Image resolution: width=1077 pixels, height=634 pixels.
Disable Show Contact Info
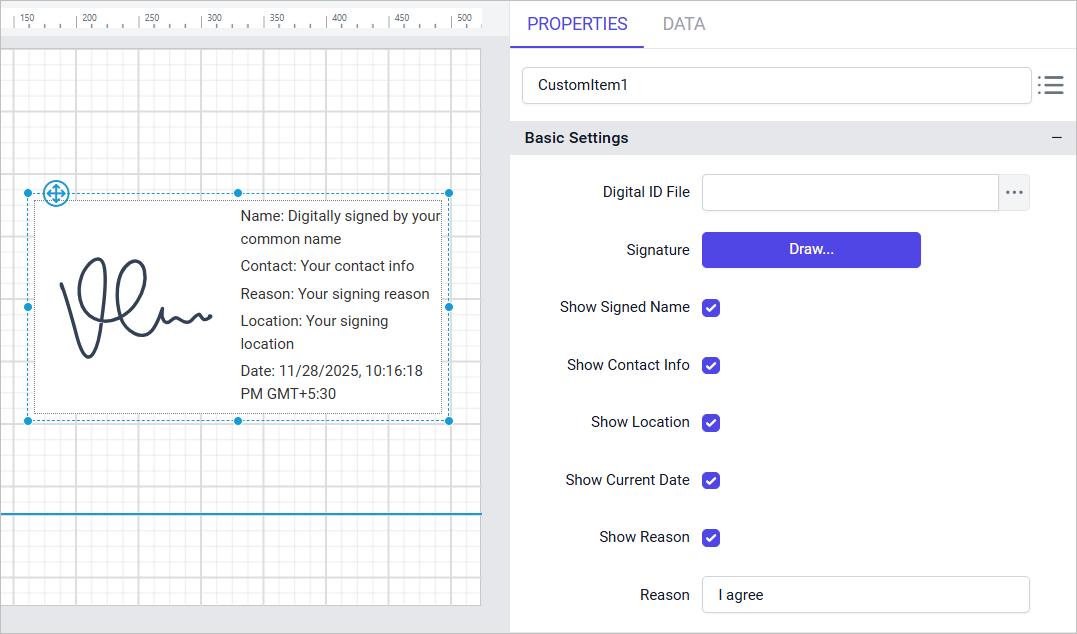click(711, 365)
